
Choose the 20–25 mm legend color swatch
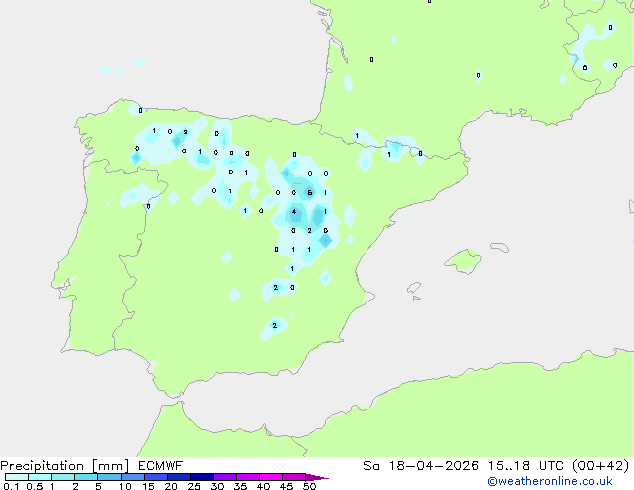tap(178, 477)
